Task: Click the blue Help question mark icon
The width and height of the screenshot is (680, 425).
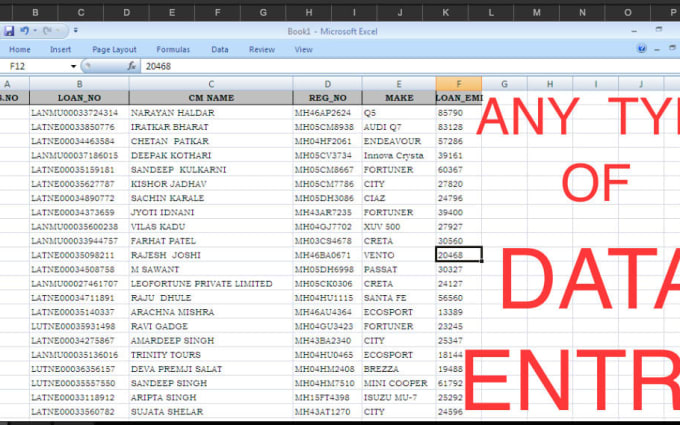Action: pos(642,48)
